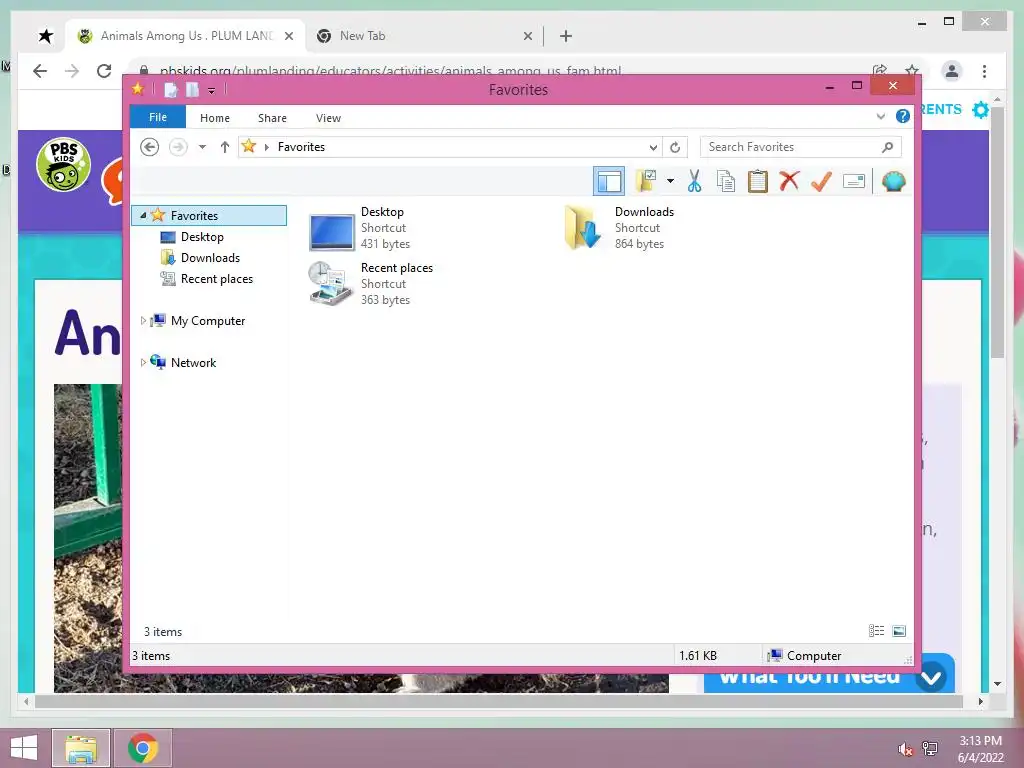Click Favorites in the address bar
The height and width of the screenshot is (768, 1024).
tap(301, 147)
